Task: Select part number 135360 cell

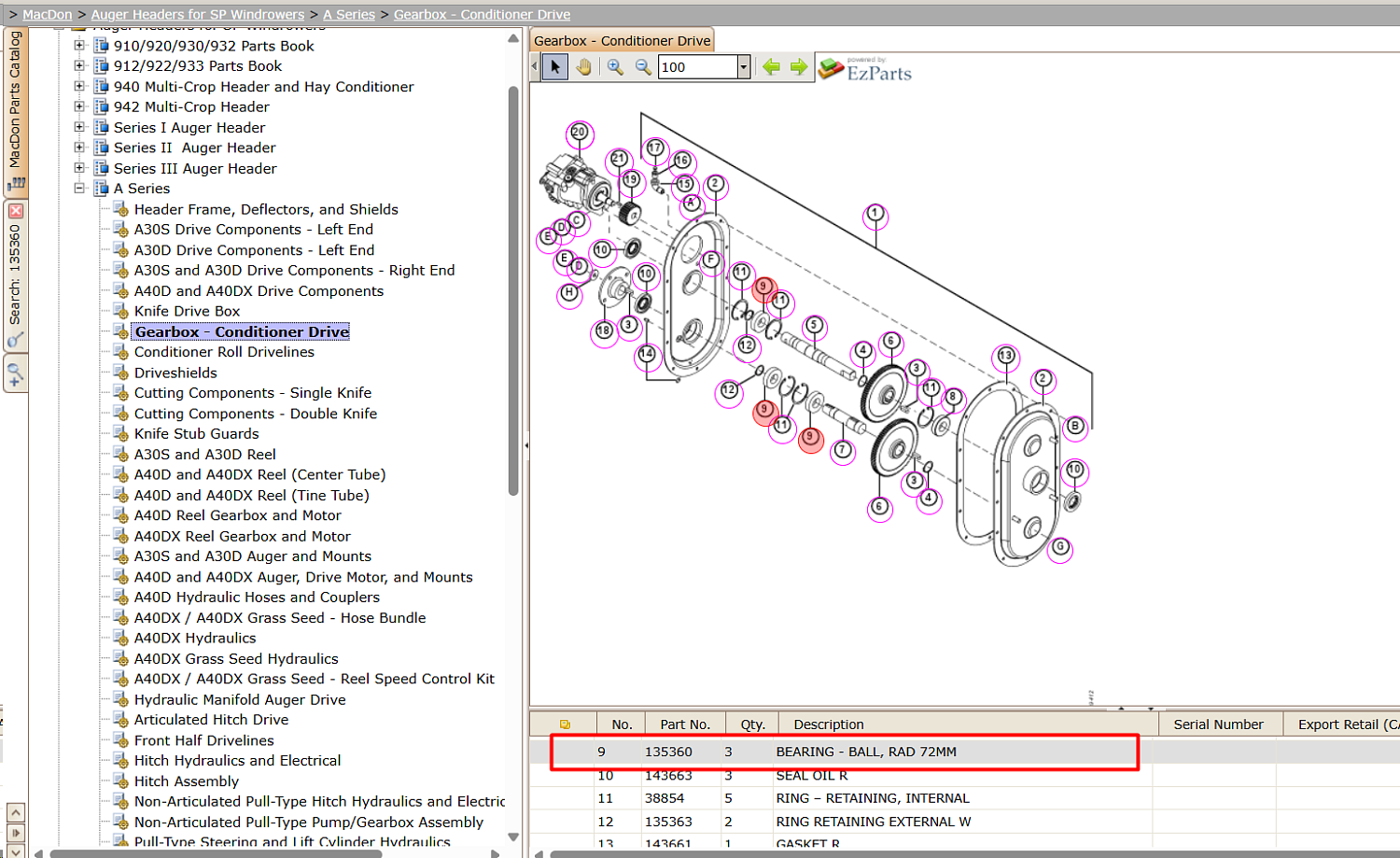Action: [x=668, y=752]
